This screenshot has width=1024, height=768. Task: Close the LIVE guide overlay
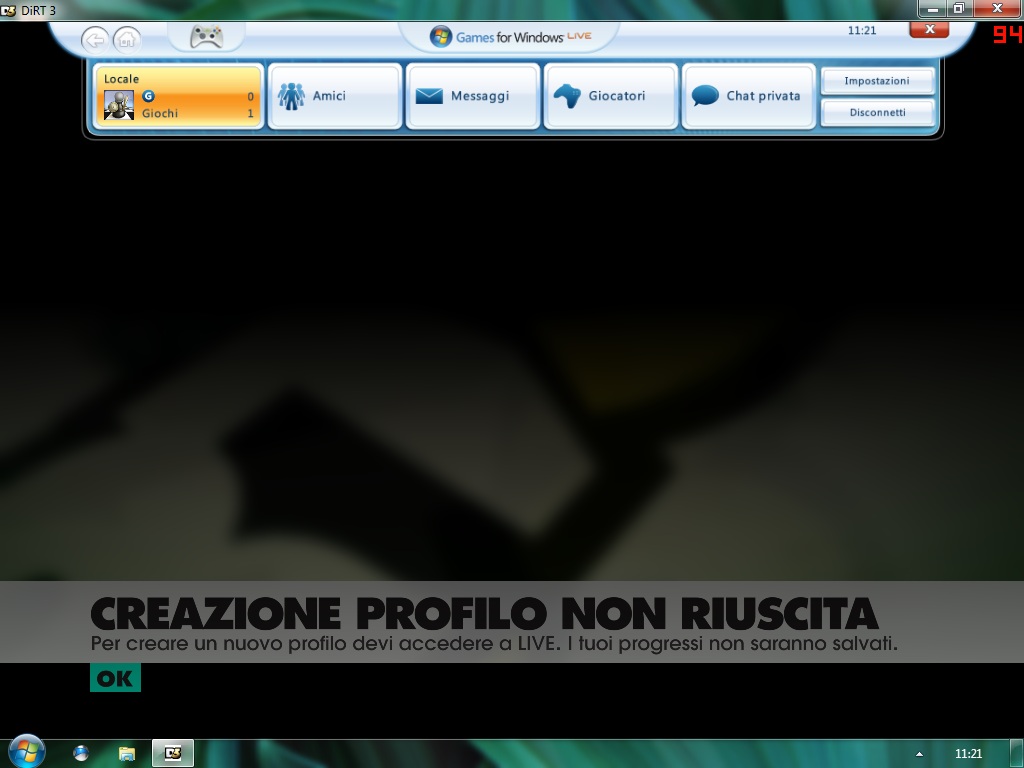click(929, 29)
